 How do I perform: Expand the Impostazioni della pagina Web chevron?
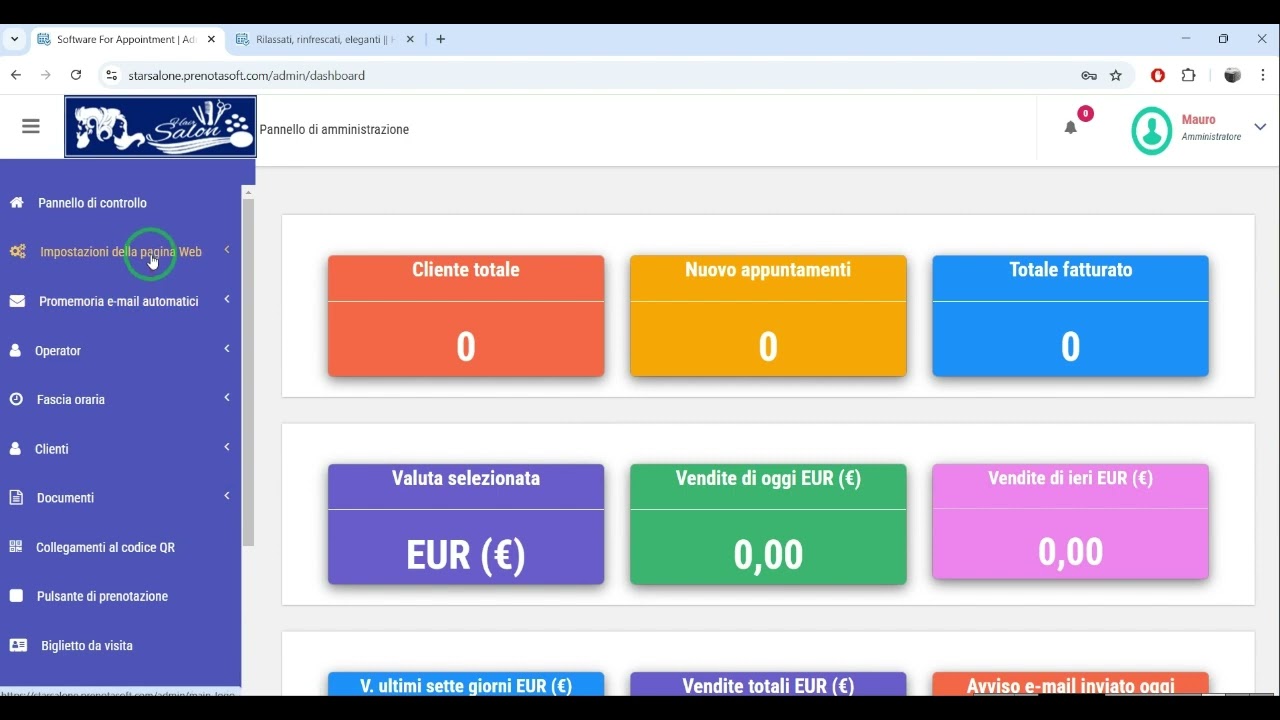227,250
